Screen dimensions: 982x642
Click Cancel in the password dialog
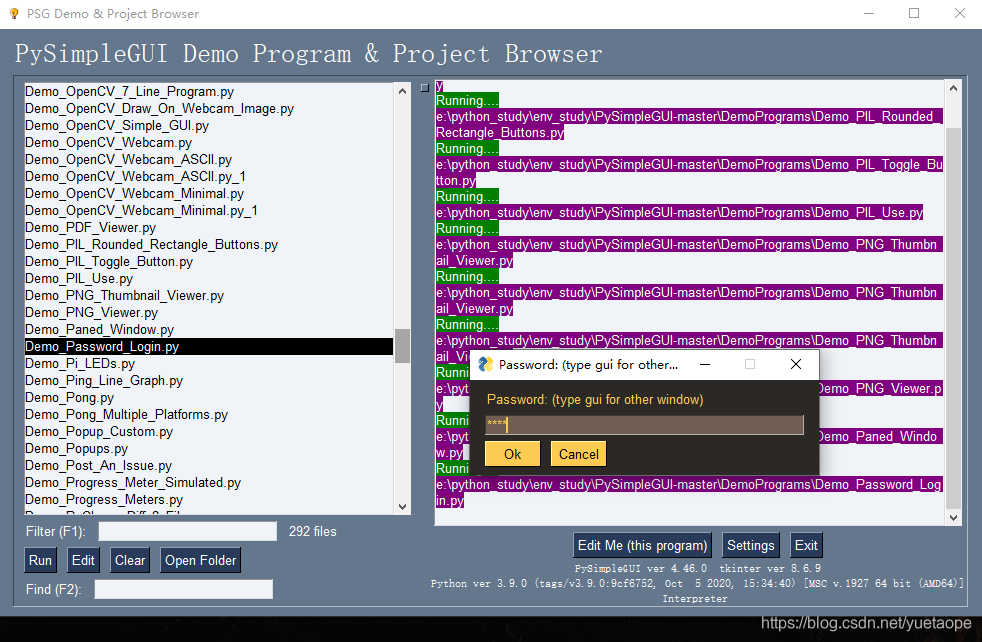pos(579,454)
